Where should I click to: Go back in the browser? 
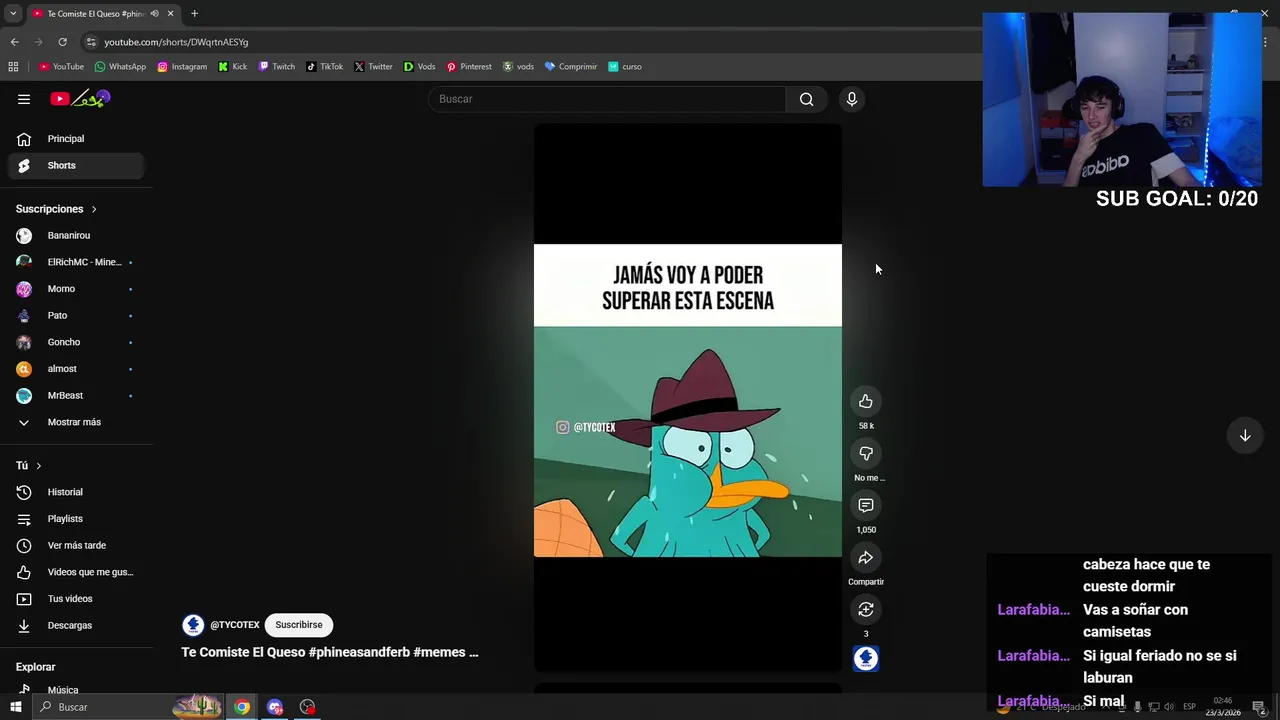click(14, 42)
